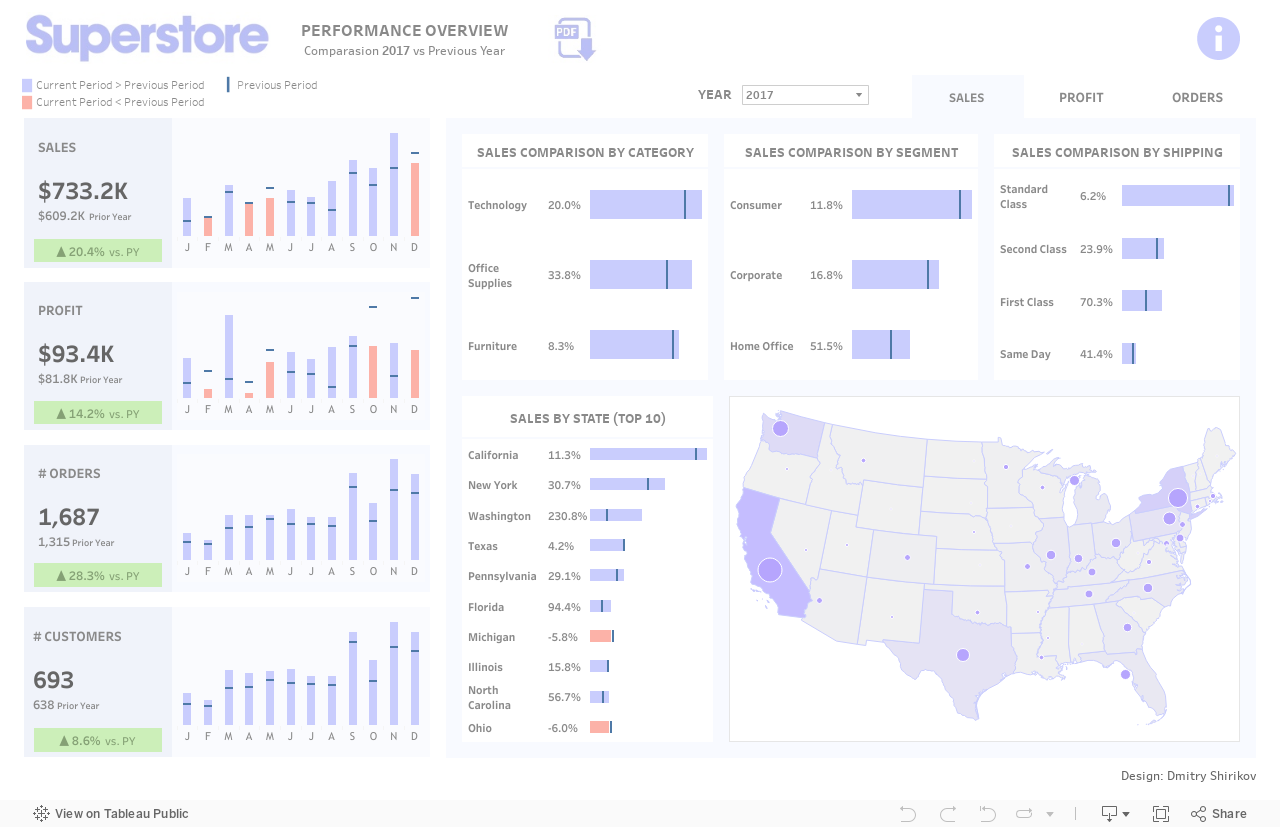Select the First Class shipping bar
This screenshot has width=1280, height=827.
1142,301
